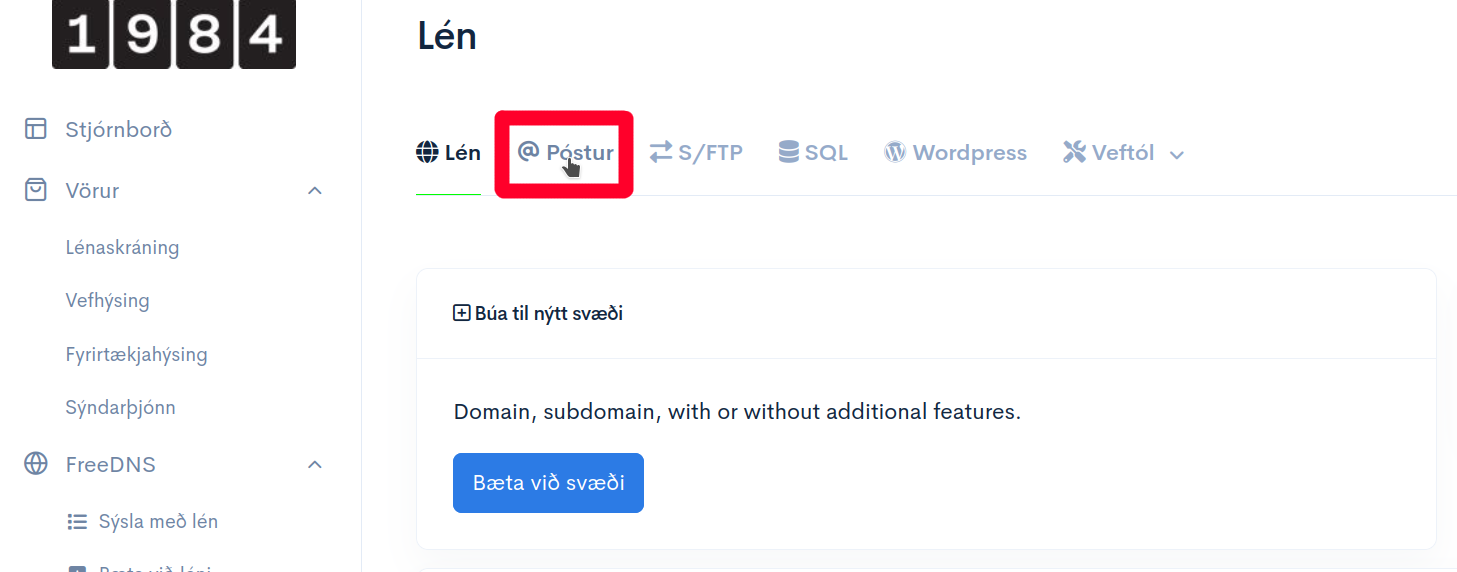Switch to the Póstur tab
1457x572 pixels.
566,153
